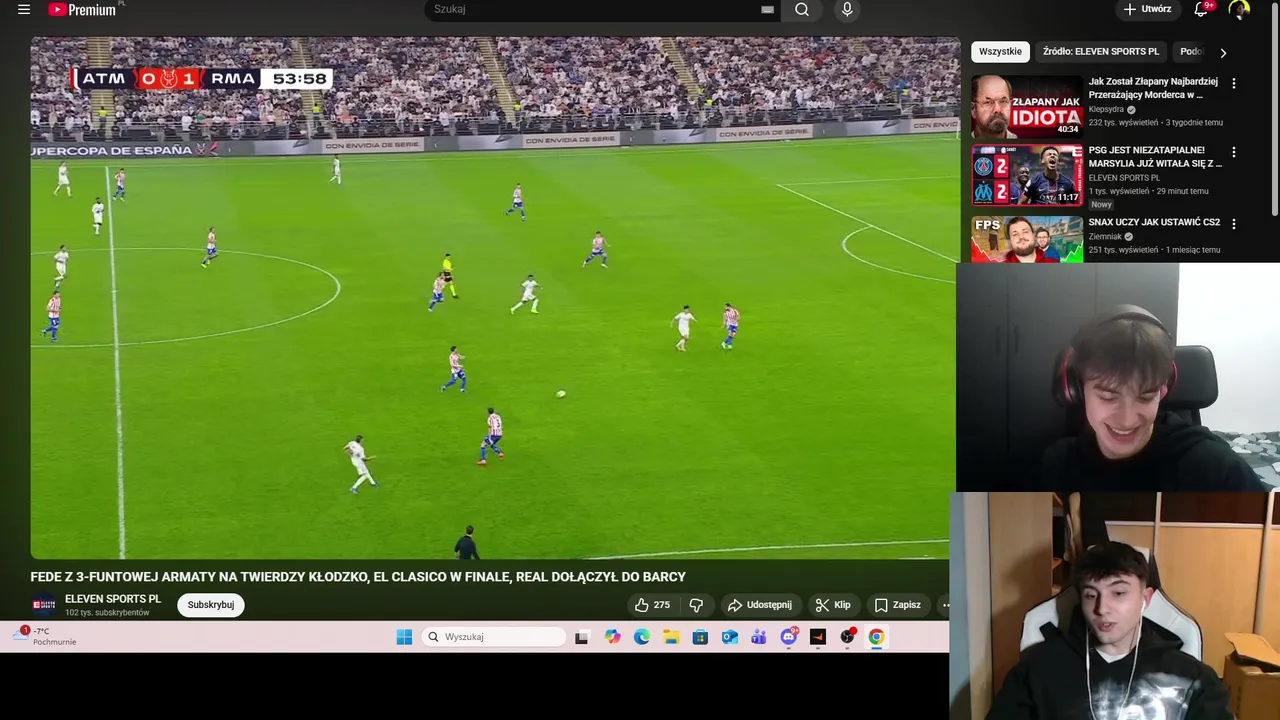Image resolution: width=1280 pixels, height=720 pixels.
Task: Open options menu for Jak Został Złapany video
Action: 1233,84
